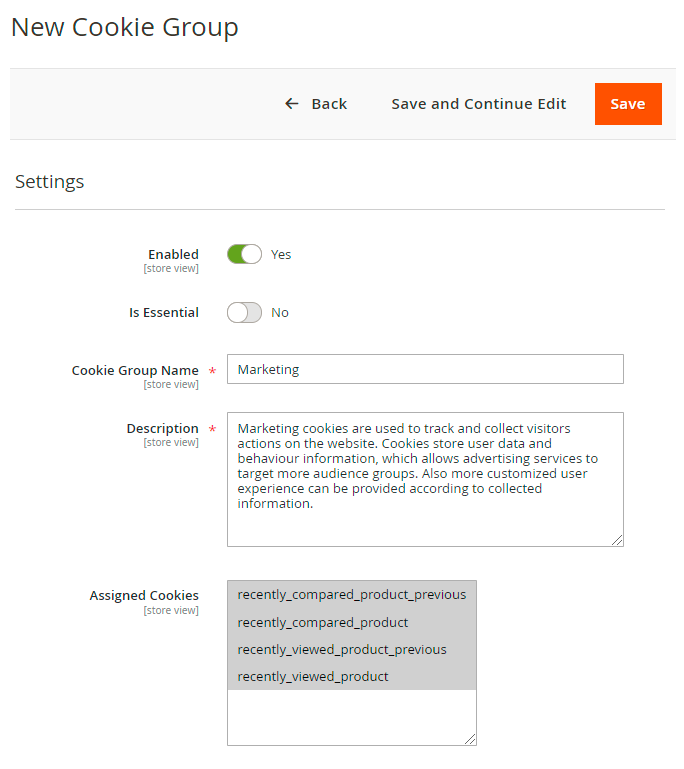The height and width of the screenshot is (769, 684).
Task: Disable the Enabled toggle switch
Action: click(244, 254)
